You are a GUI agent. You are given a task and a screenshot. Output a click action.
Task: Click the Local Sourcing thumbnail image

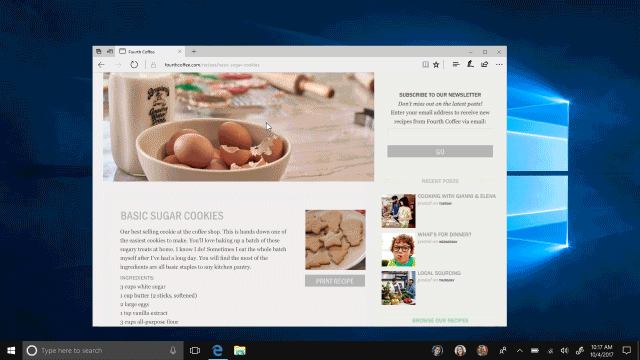click(398, 288)
